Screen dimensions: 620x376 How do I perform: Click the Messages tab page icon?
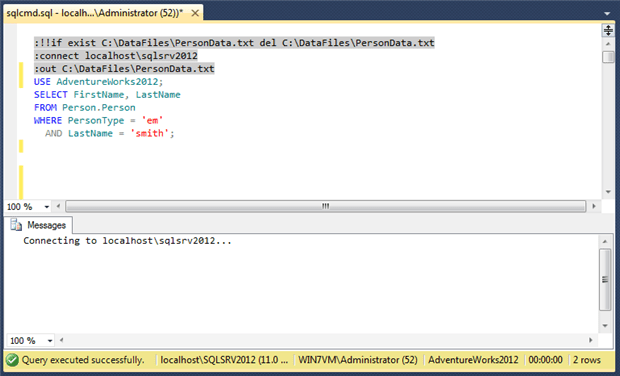pyautogui.click(x=16, y=225)
